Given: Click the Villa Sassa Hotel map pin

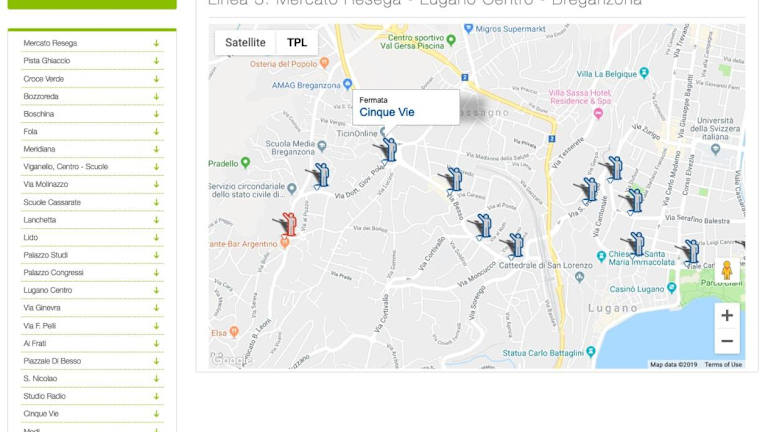Looking at the screenshot, I should click(598, 113).
